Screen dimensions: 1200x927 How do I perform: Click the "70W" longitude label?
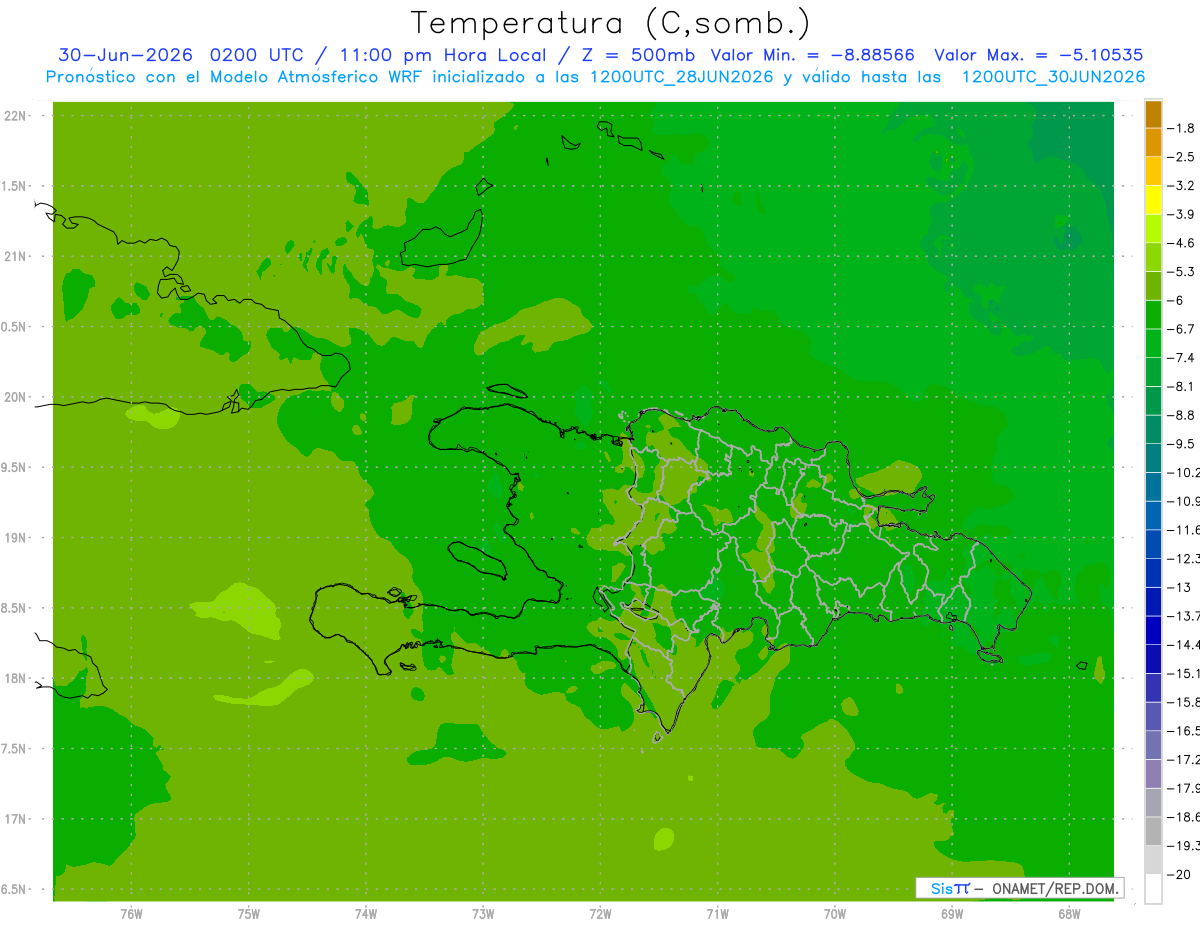point(834,914)
